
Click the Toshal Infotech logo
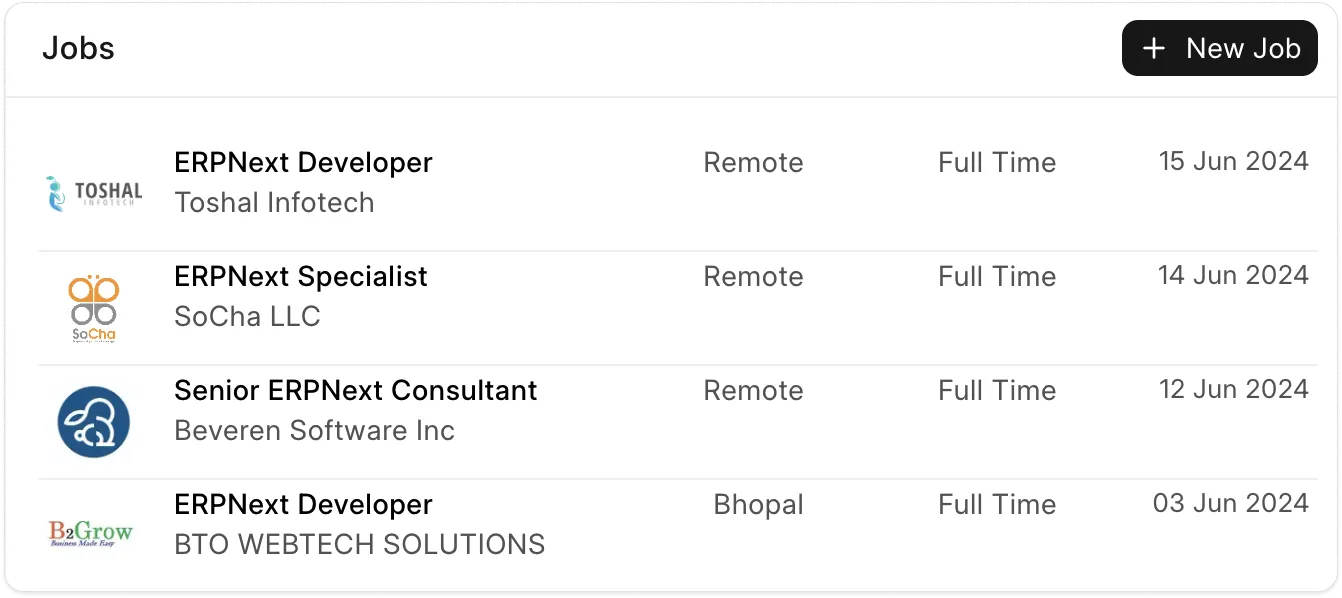(x=94, y=193)
